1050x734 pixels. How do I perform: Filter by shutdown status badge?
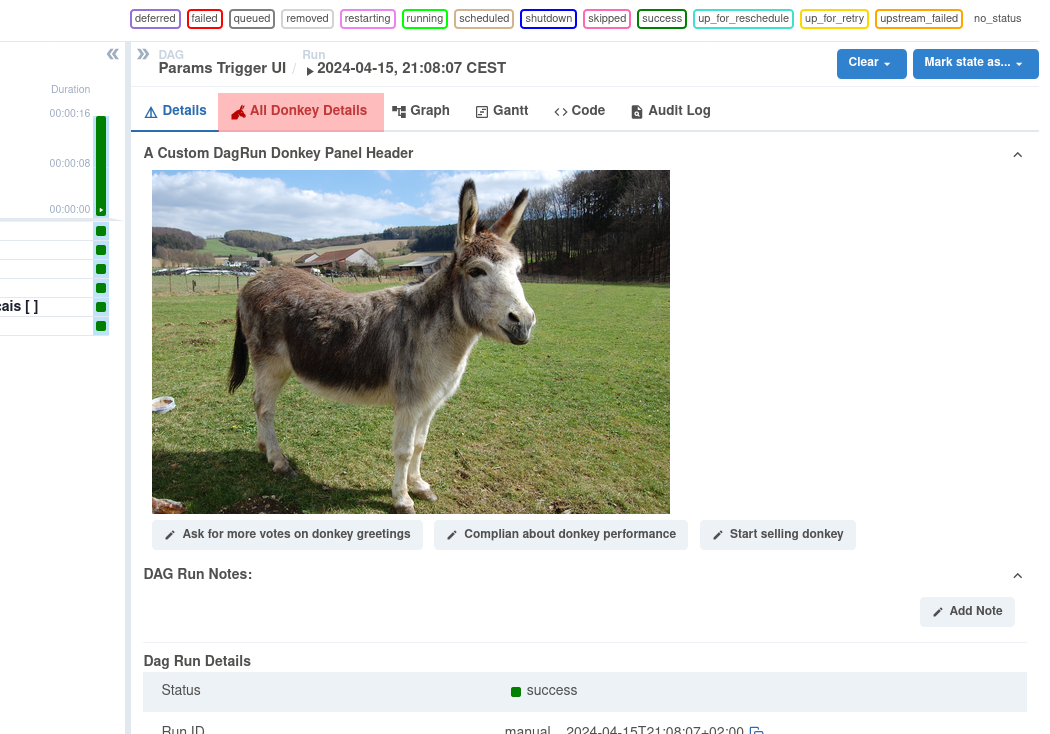click(548, 19)
